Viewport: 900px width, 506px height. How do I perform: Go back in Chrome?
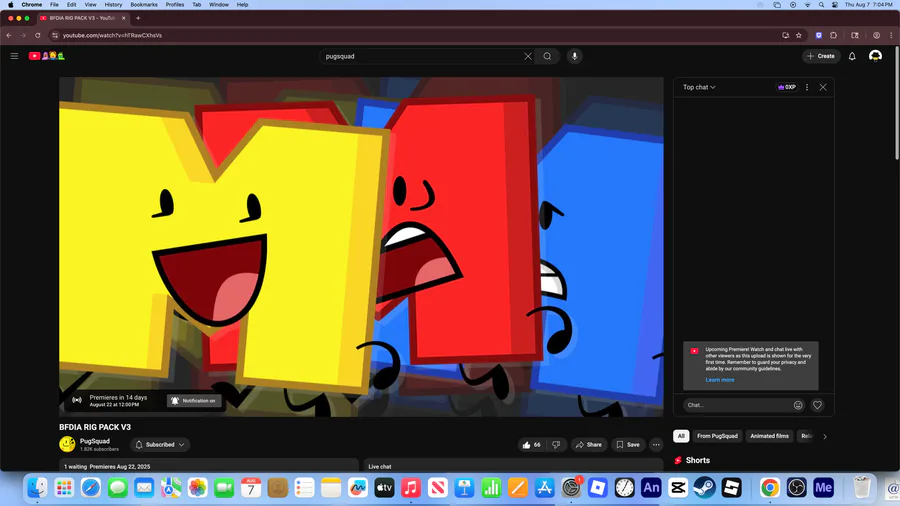[9, 35]
